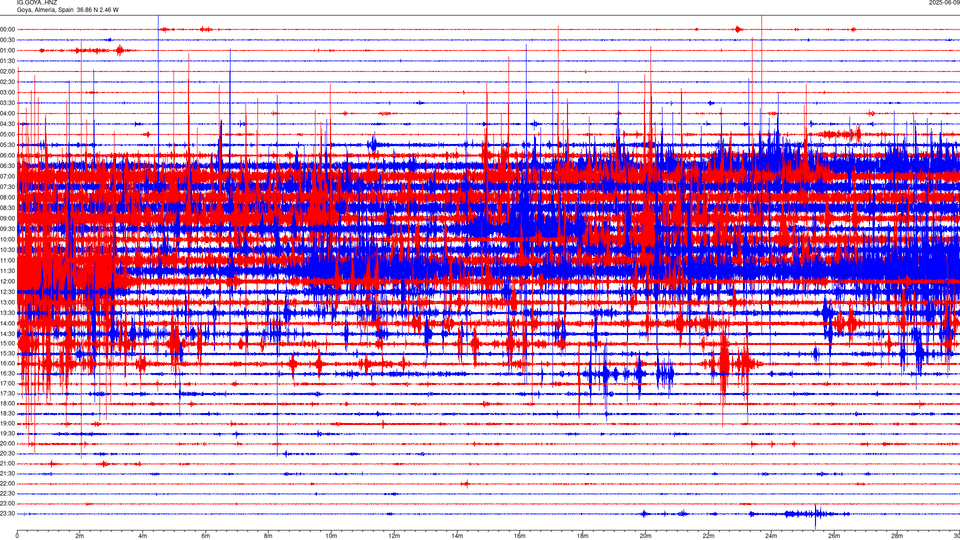Pick the 02:30 time label
The image size is (960, 540).
coord(7,81)
